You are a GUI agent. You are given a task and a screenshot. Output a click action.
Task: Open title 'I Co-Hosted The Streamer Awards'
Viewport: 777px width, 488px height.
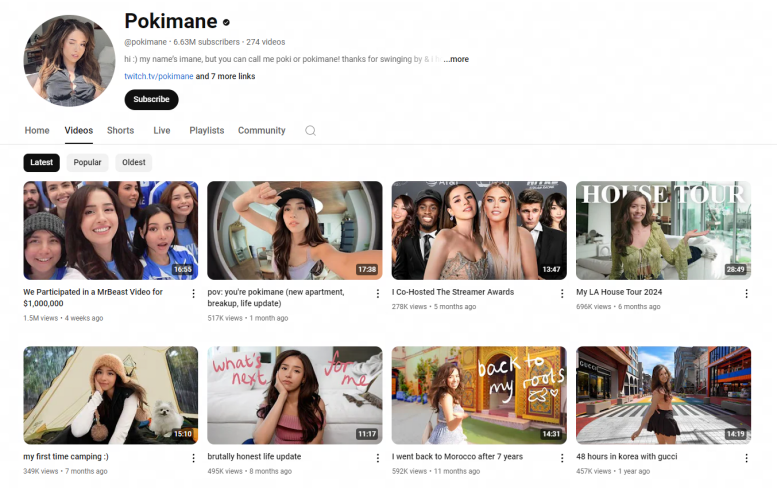point(453,292)
